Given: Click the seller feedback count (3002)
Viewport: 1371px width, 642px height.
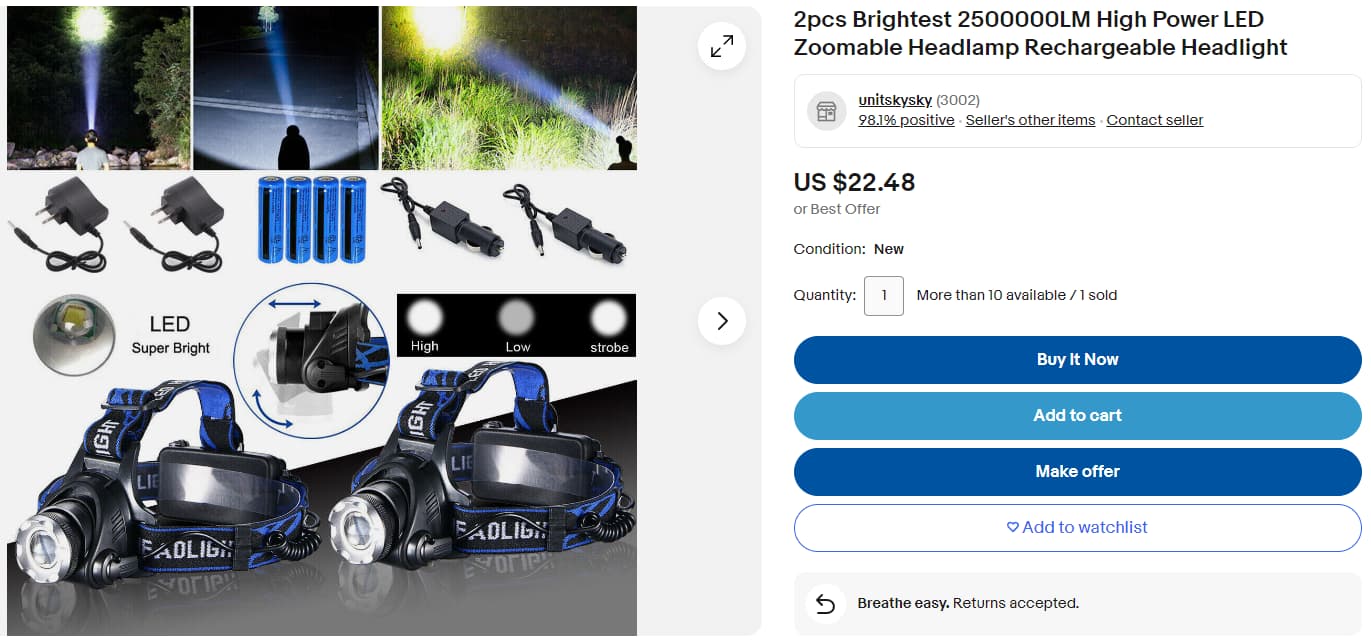Looking at the screenshot, I should coord(958,100).
